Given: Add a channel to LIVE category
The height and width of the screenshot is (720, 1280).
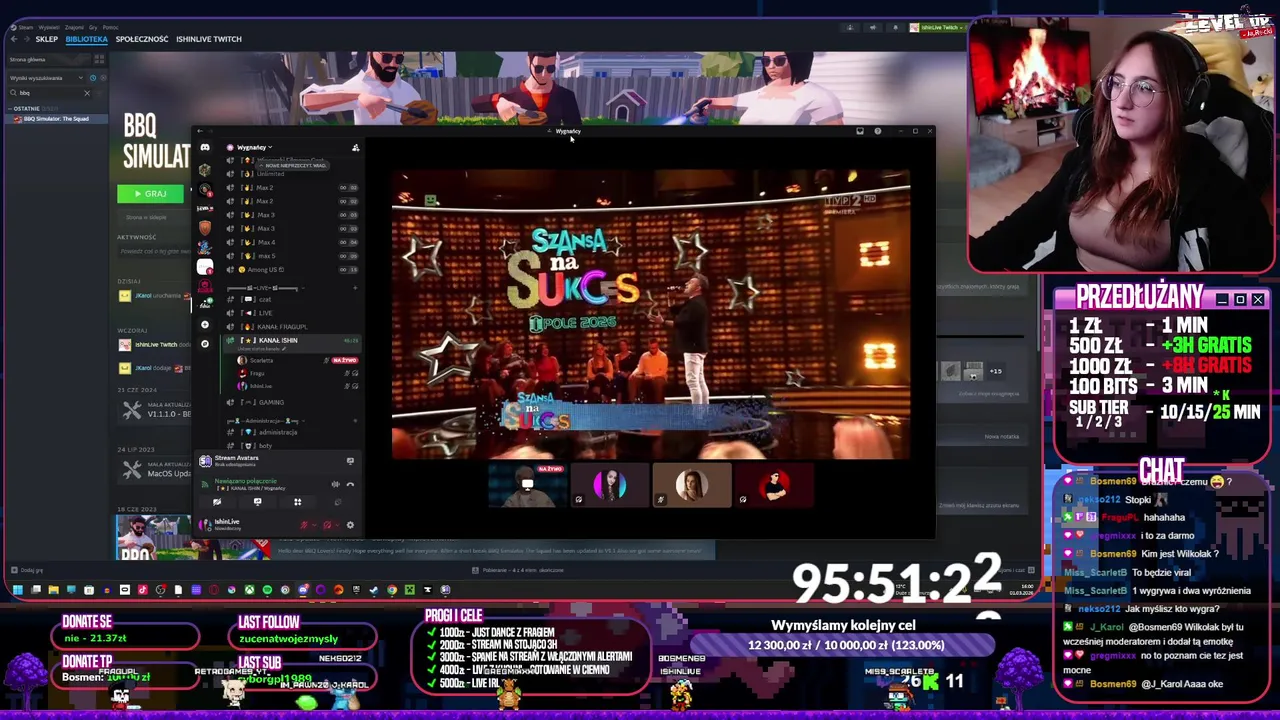Looking at the screenshot, I should tap(355, 288).
